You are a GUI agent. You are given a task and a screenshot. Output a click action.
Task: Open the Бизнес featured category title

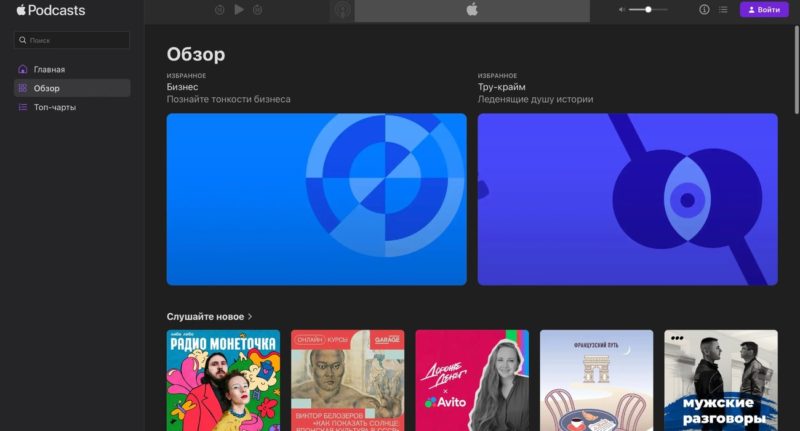(182, 87)
